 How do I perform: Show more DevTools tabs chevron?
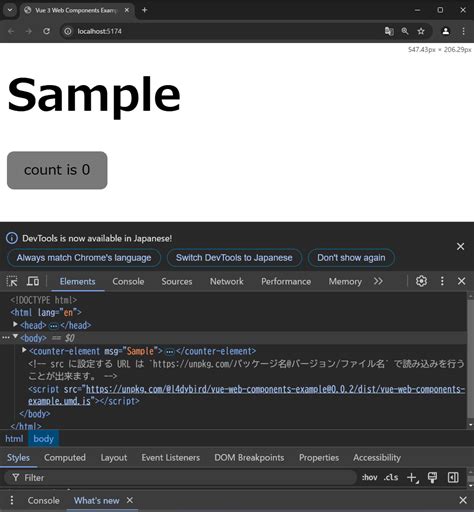[x=378, y=281]
